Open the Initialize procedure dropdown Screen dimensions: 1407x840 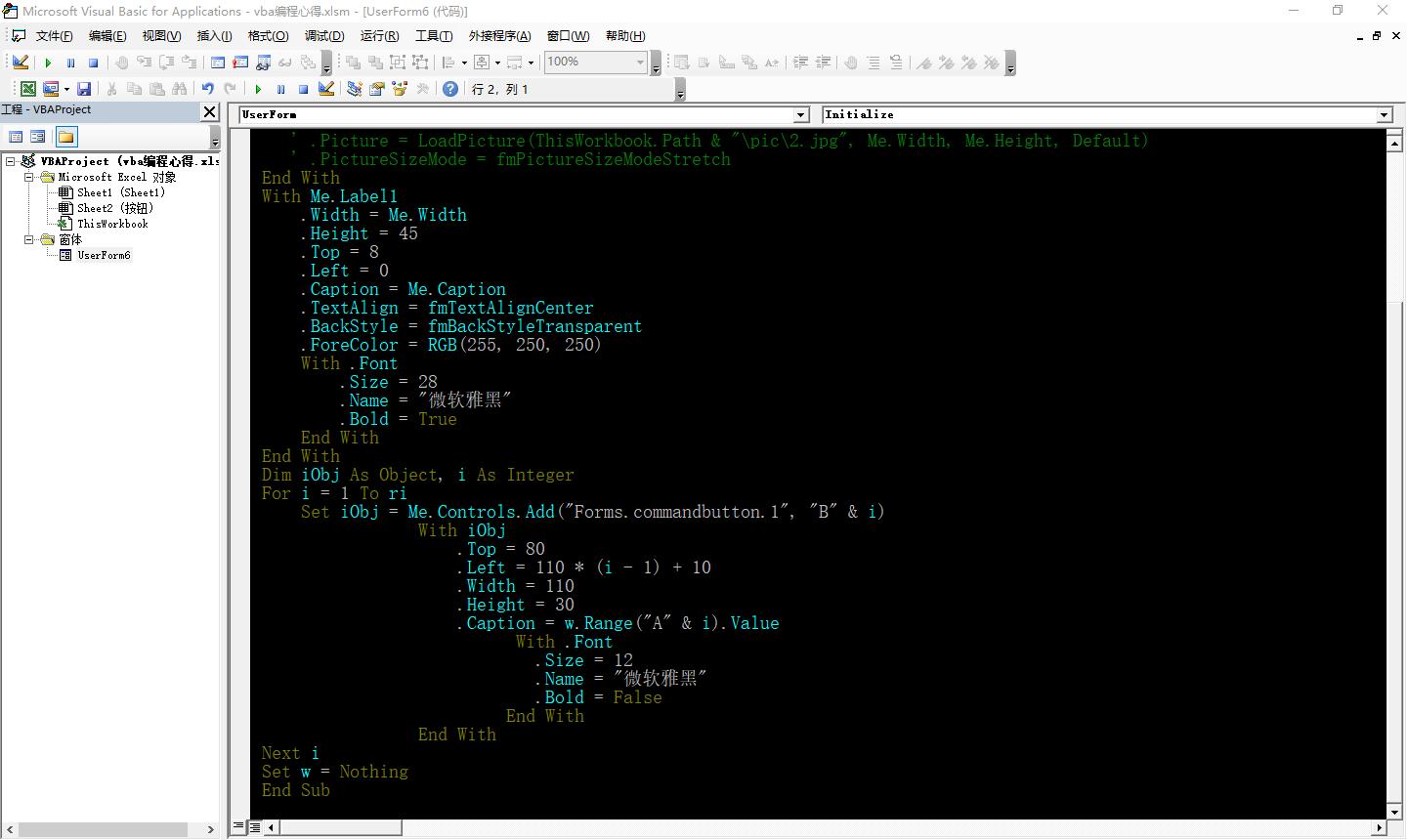click(1384, 115)
